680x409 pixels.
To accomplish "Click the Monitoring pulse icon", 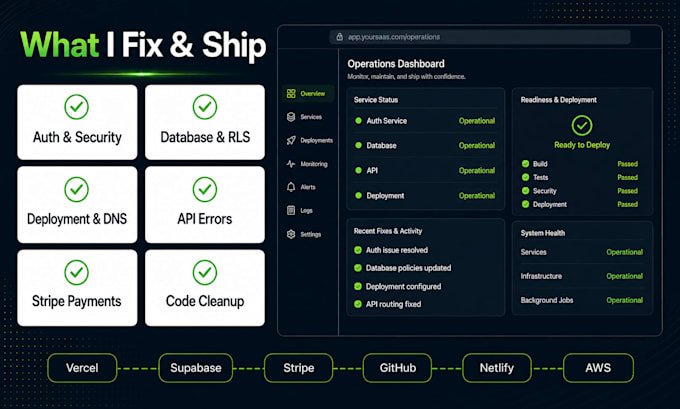I will click(x=291, y=164).
